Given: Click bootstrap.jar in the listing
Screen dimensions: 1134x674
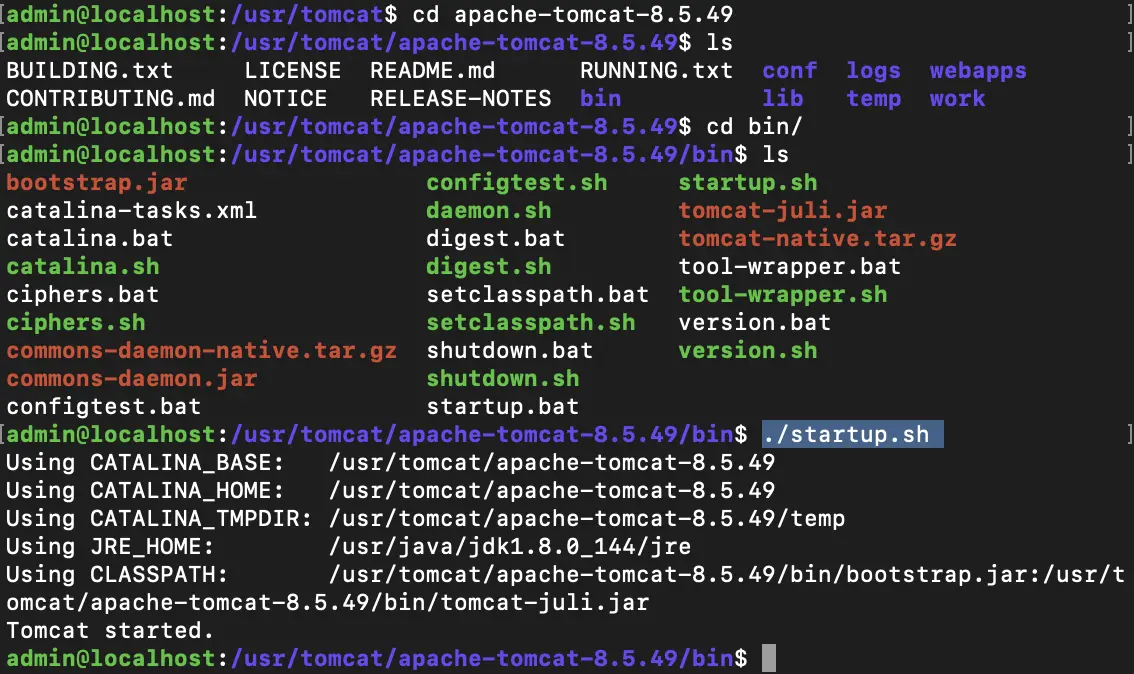Looking at the screenshot, I should (97, 182).
